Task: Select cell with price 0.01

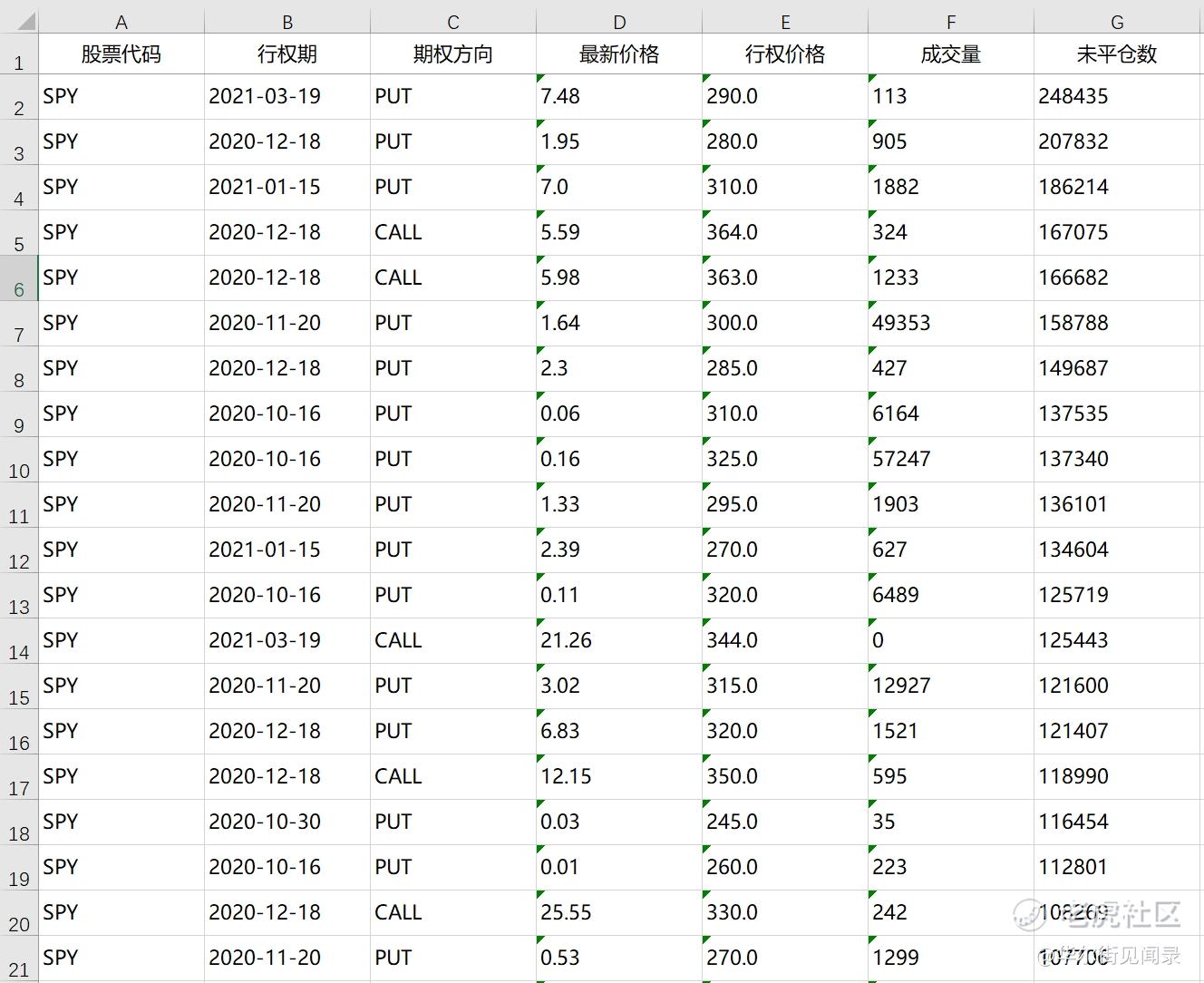Action: pyautogui.click(x=619, y=868)
